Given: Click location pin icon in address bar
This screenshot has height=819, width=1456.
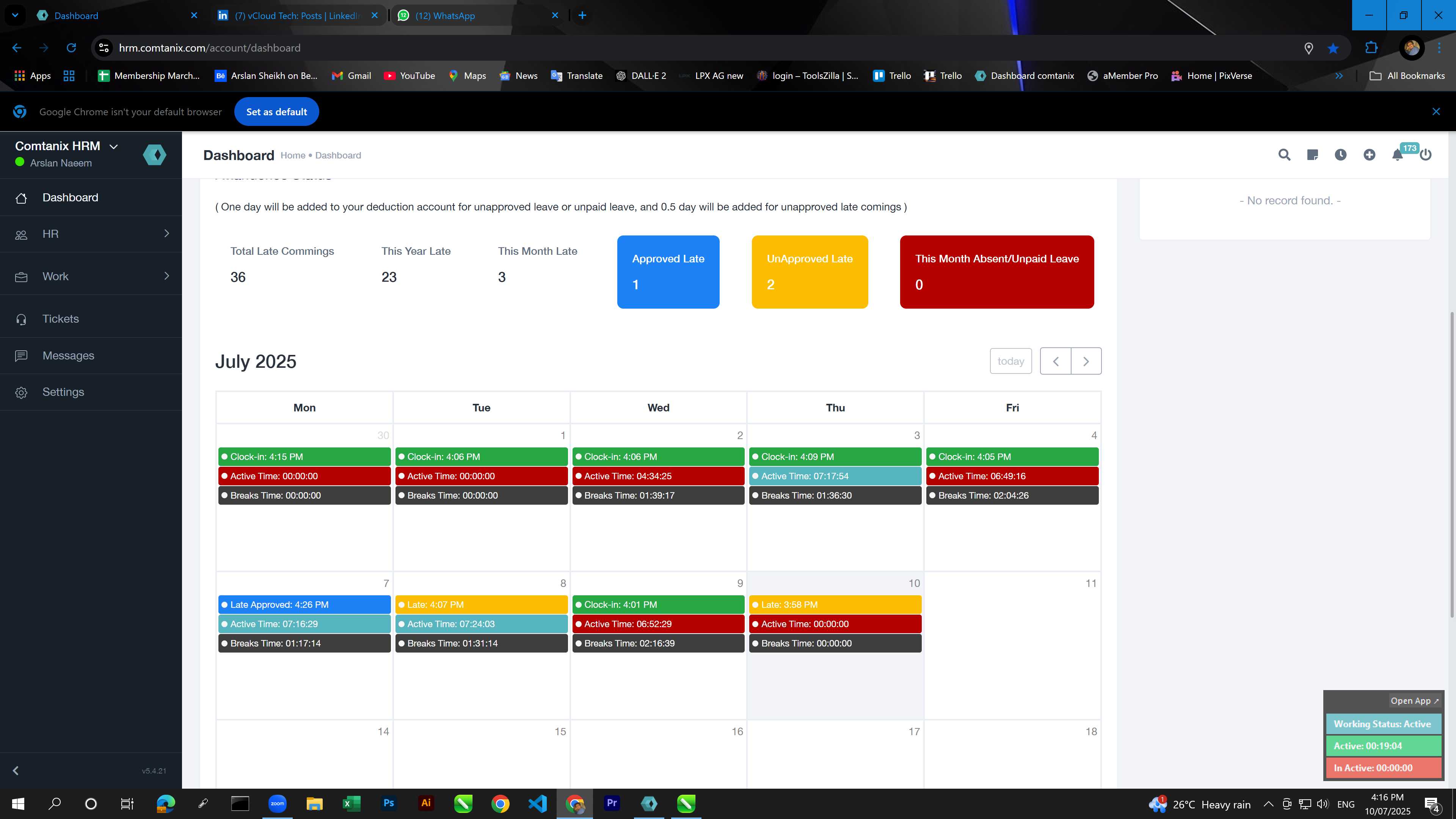Looking at the screenshot, I should 1309,48.
